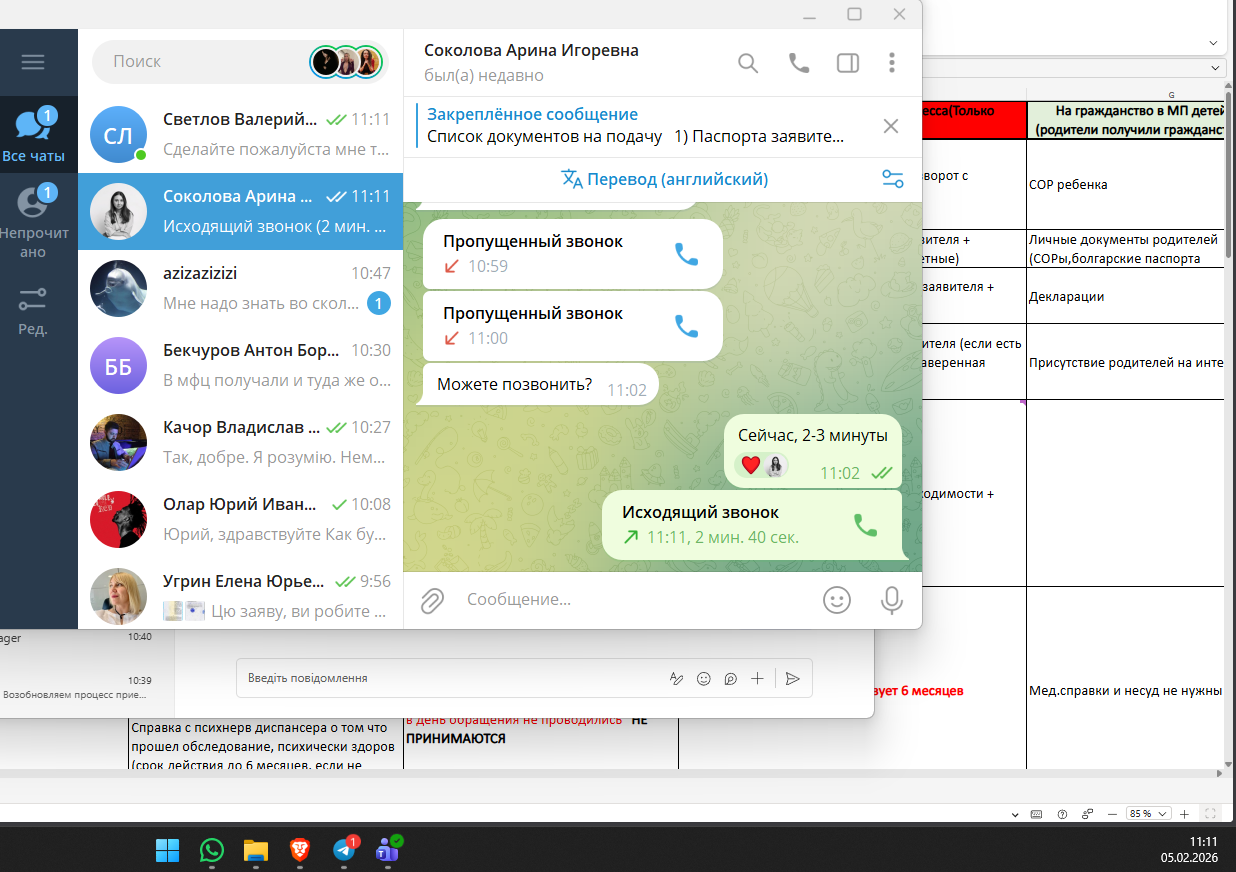Viewport: 1236px width, 872px height.
Task: Expand the status bar chevron beside the keyboard icon
Action: (x=1014, y=813)
